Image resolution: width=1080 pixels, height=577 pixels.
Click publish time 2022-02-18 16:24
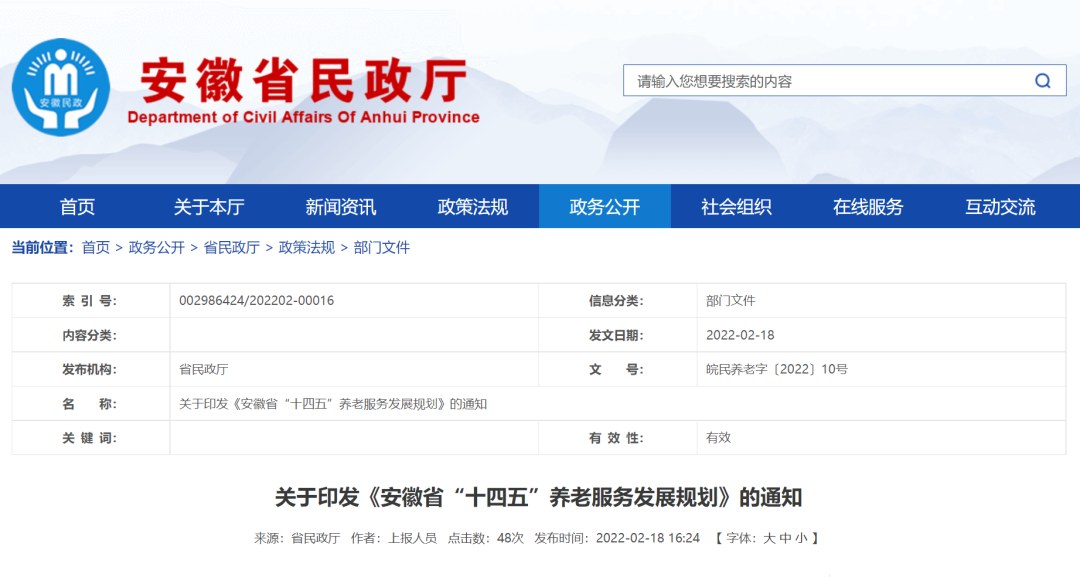[647, 538]
